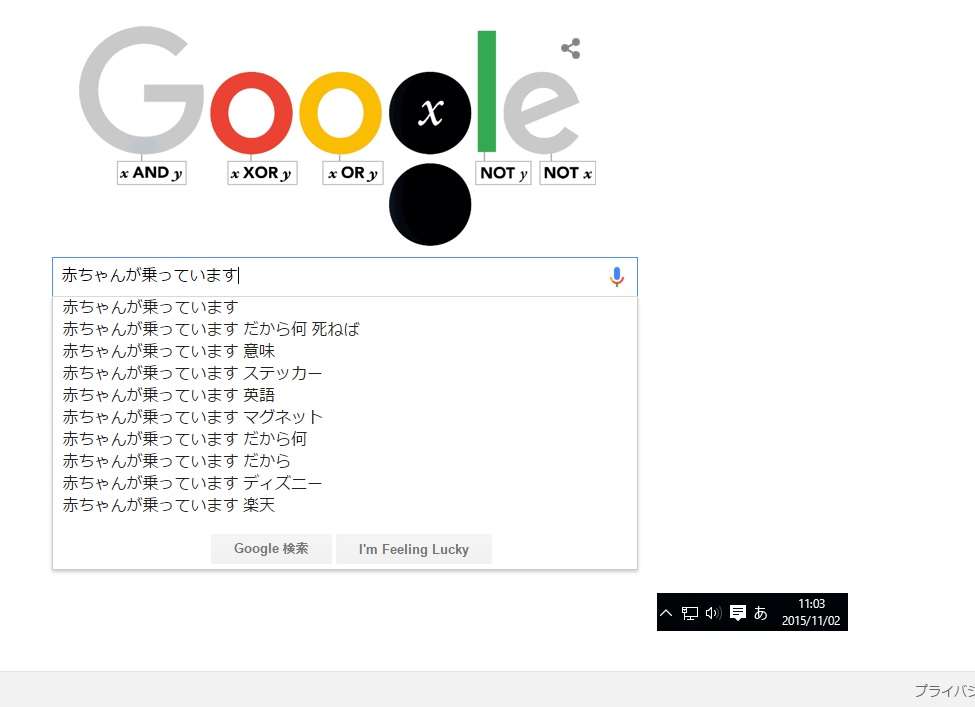
Task: Click the I'm Feeling Lucky button
Action: click(414, 549)
